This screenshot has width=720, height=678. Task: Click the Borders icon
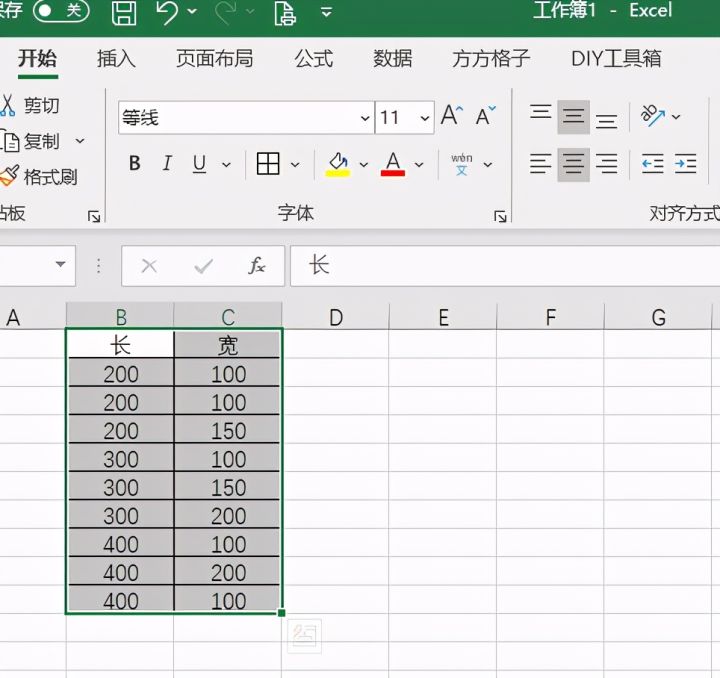(x=268, y=163)
